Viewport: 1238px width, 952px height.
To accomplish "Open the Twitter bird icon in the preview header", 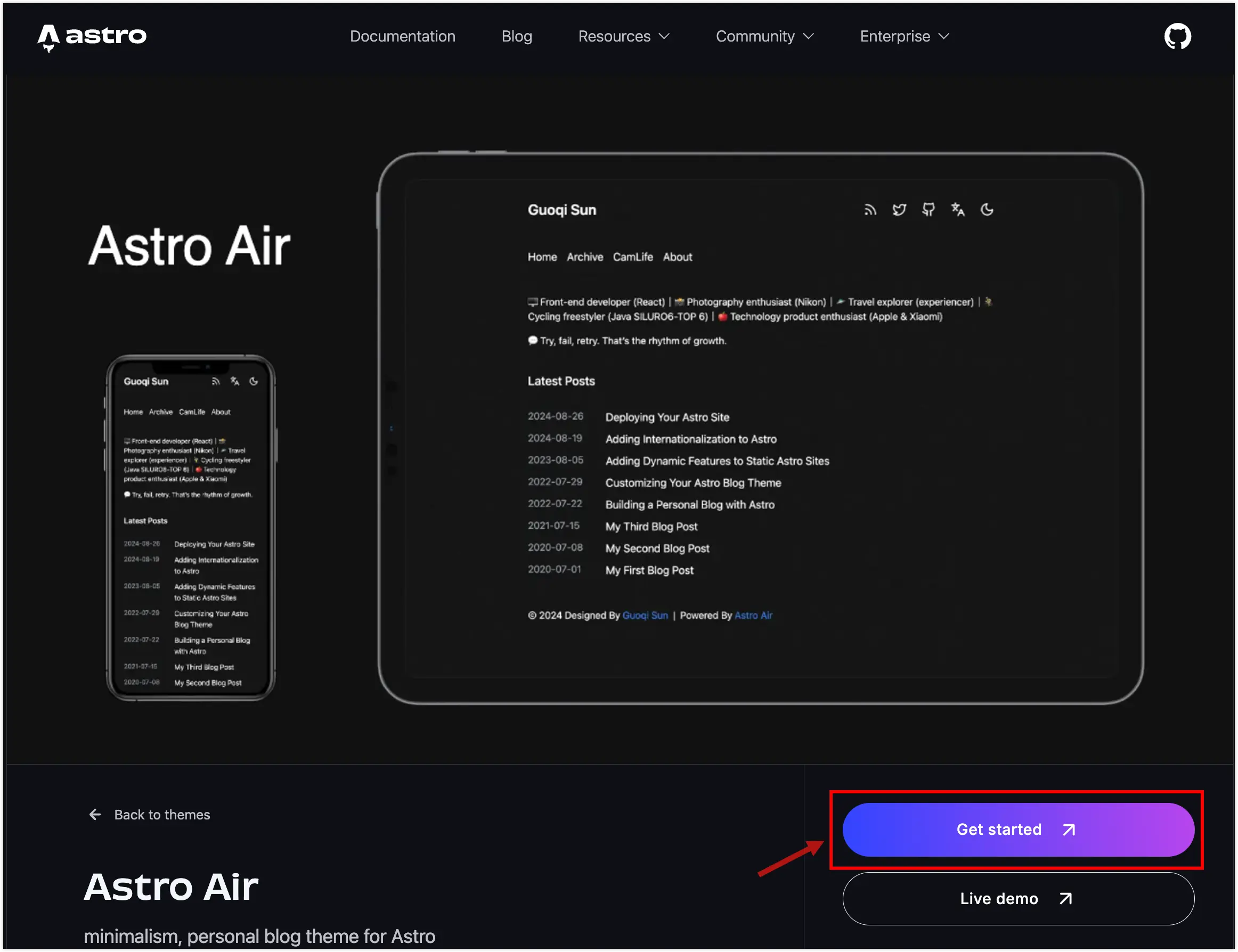I will 899,210.
